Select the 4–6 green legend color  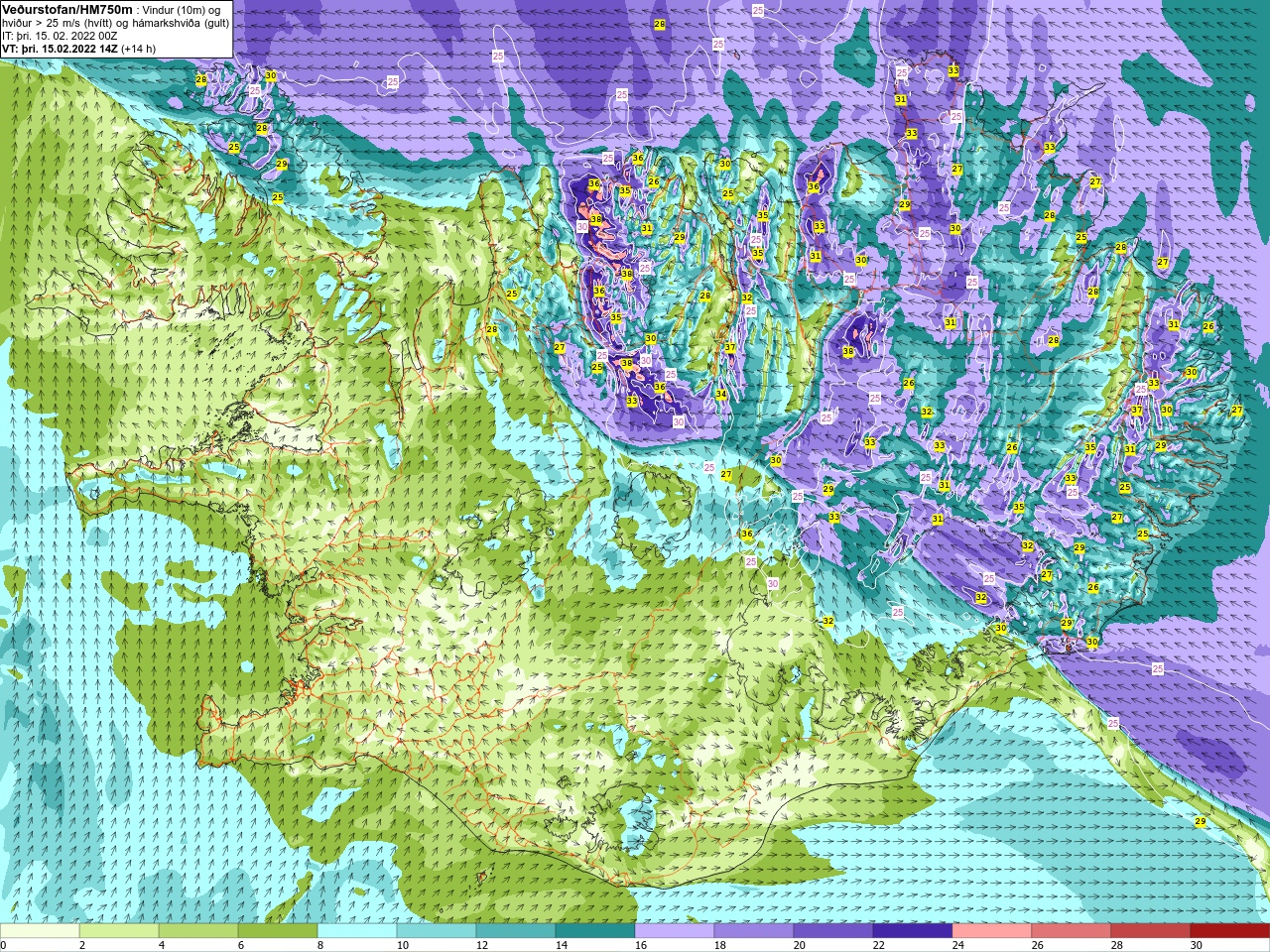198,931
